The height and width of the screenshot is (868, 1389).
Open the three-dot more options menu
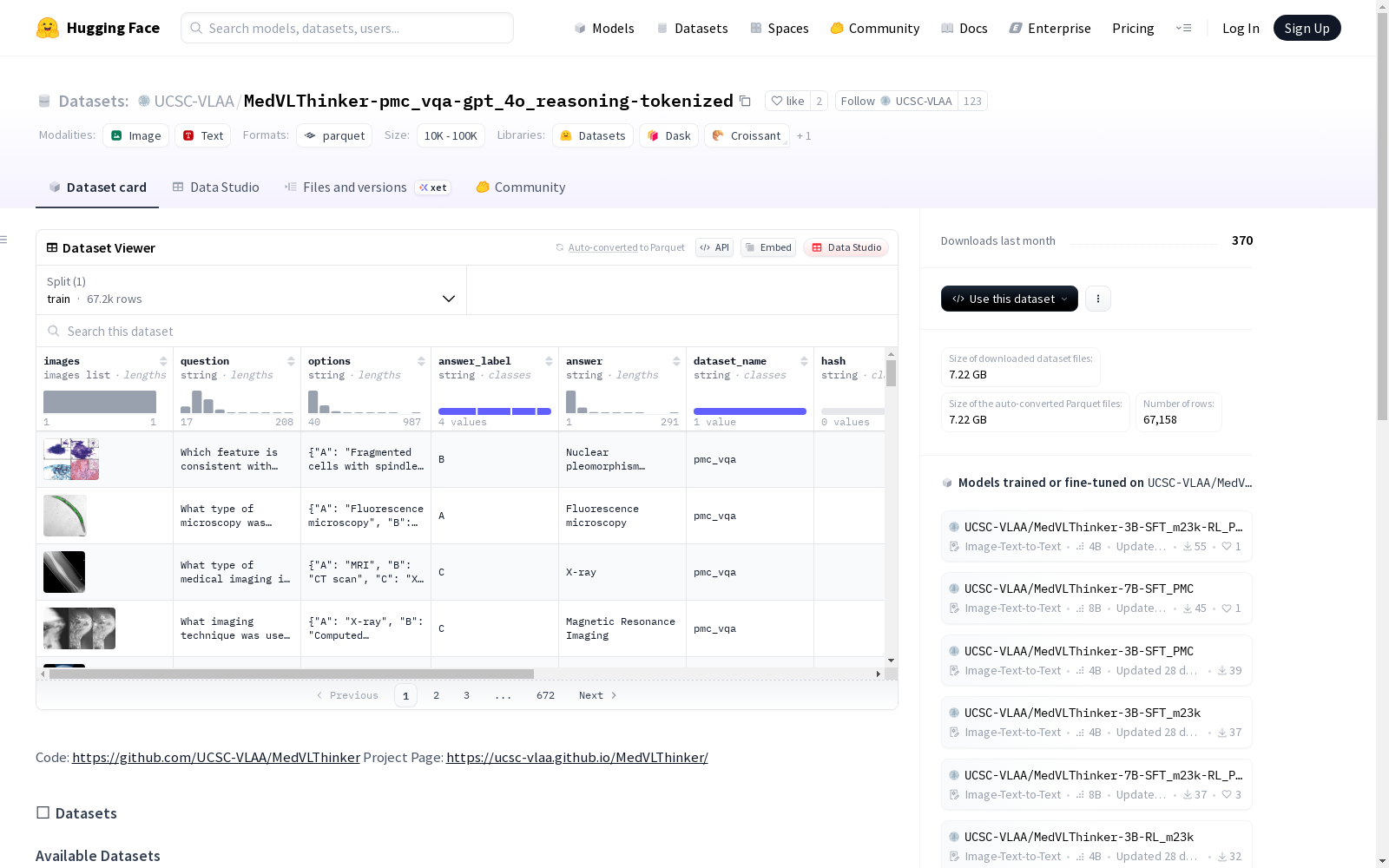[1098, 299]
